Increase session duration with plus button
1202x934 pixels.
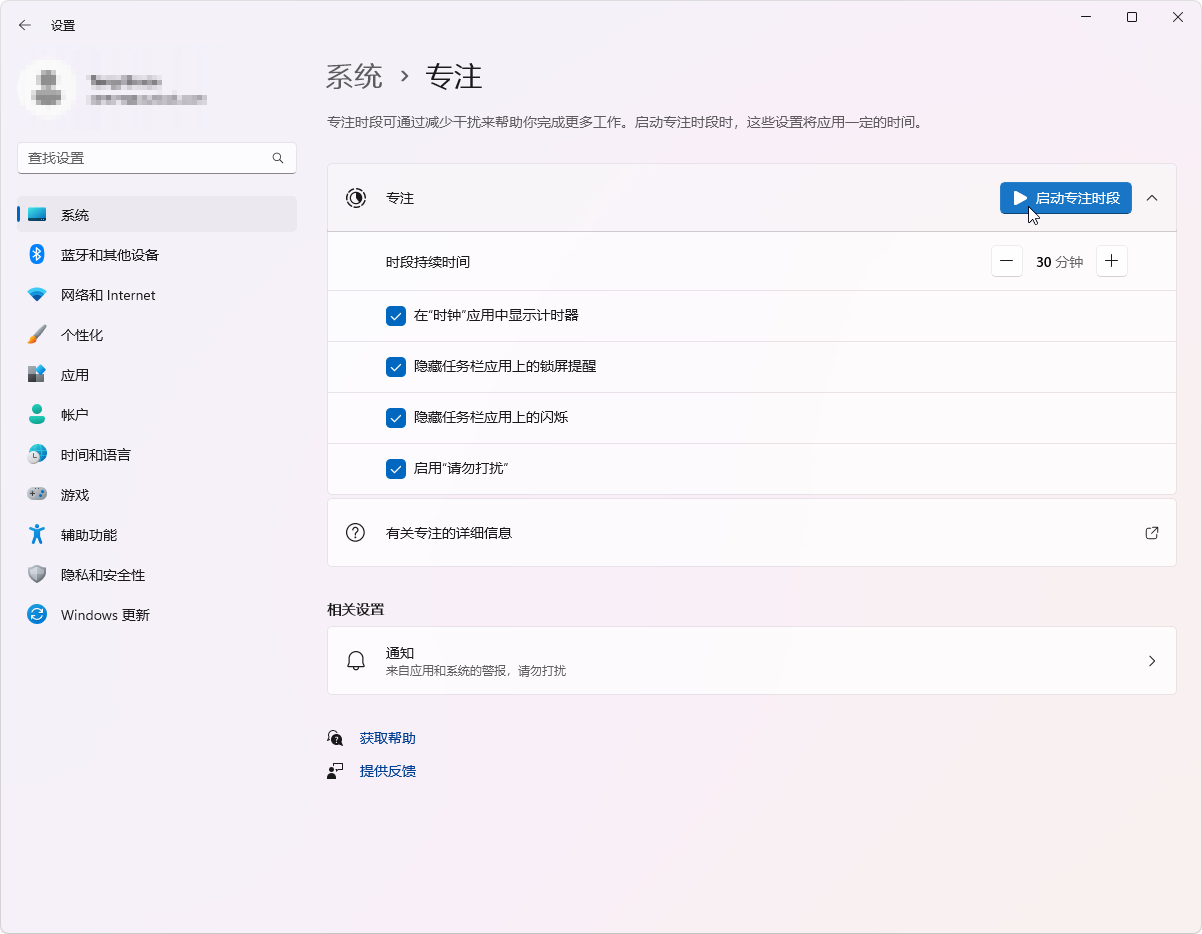click(x=1111, y=262)
